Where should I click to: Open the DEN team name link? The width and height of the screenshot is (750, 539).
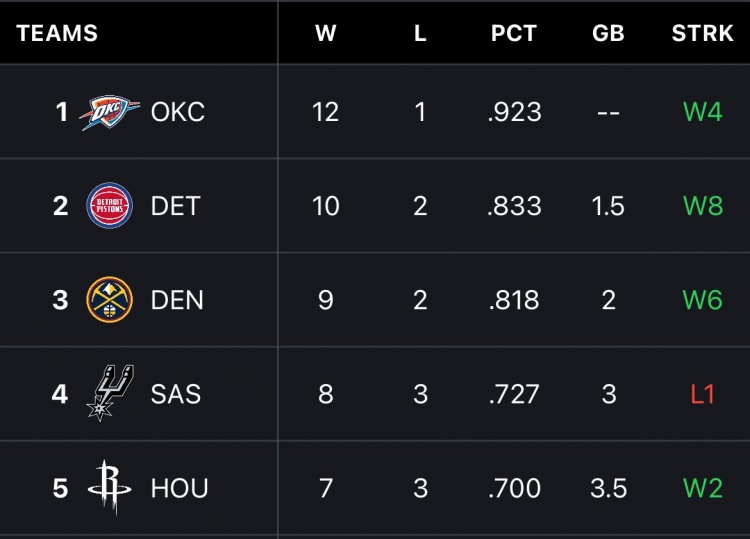point(177,300)
